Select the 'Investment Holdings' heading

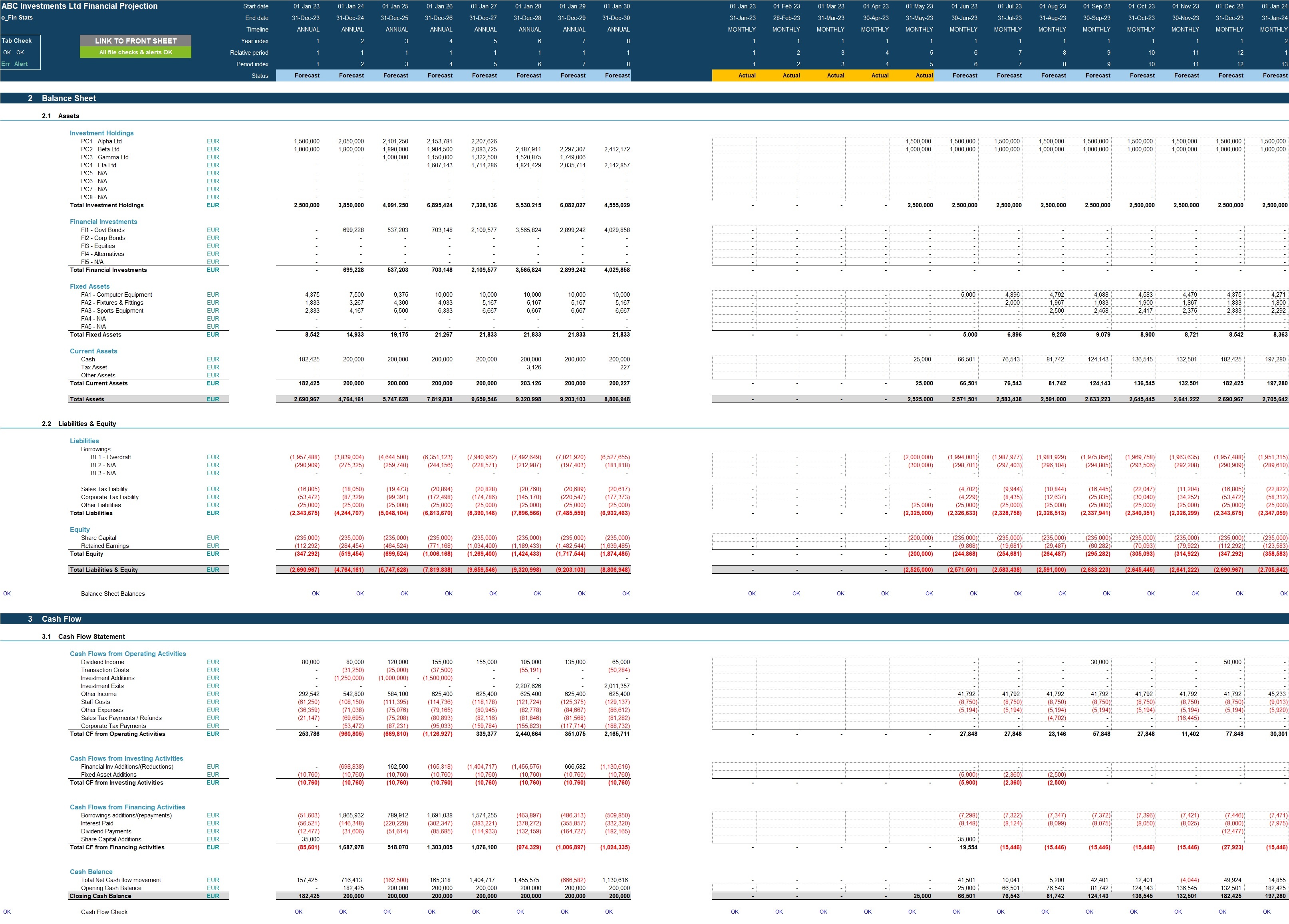click(102, 133)
